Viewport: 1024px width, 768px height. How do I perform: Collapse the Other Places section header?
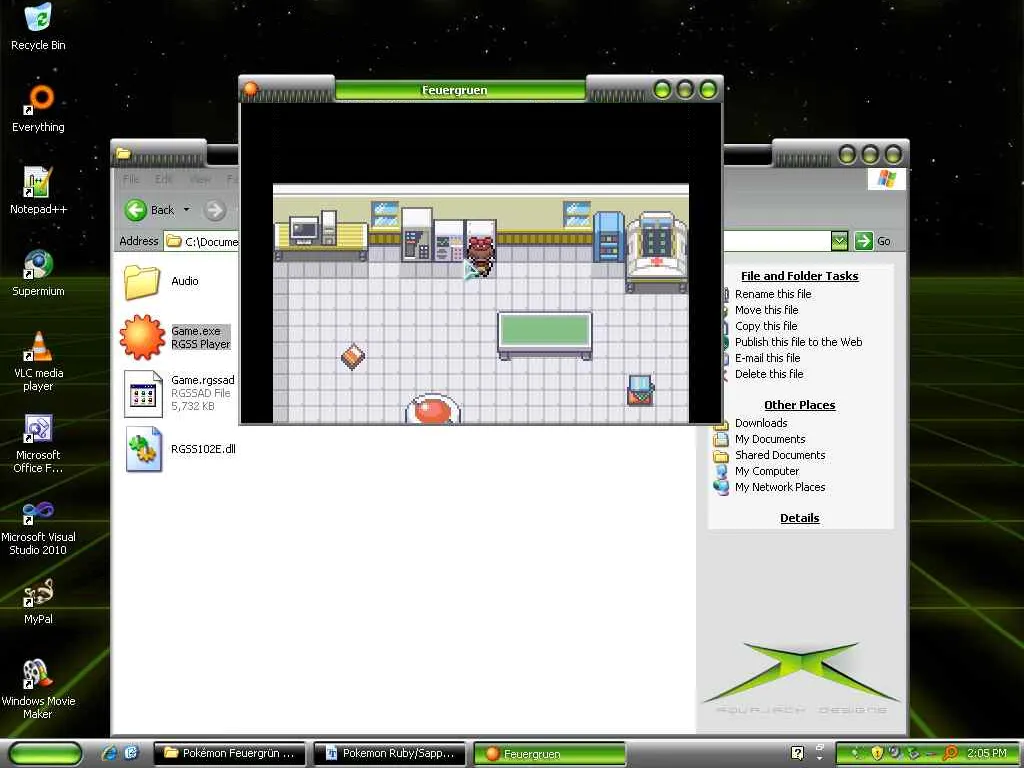(799, 405)
